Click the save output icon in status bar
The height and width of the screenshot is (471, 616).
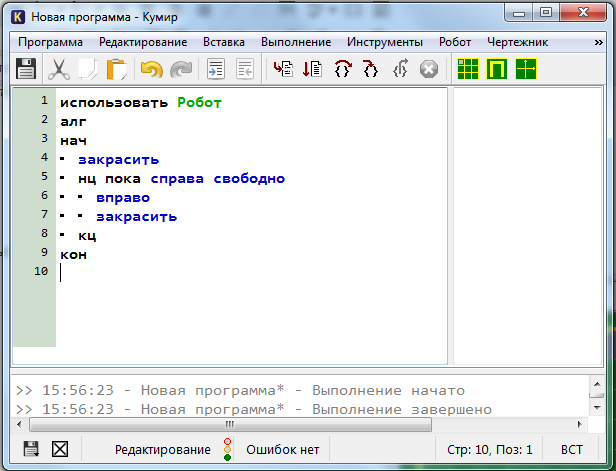coord(31,449)
